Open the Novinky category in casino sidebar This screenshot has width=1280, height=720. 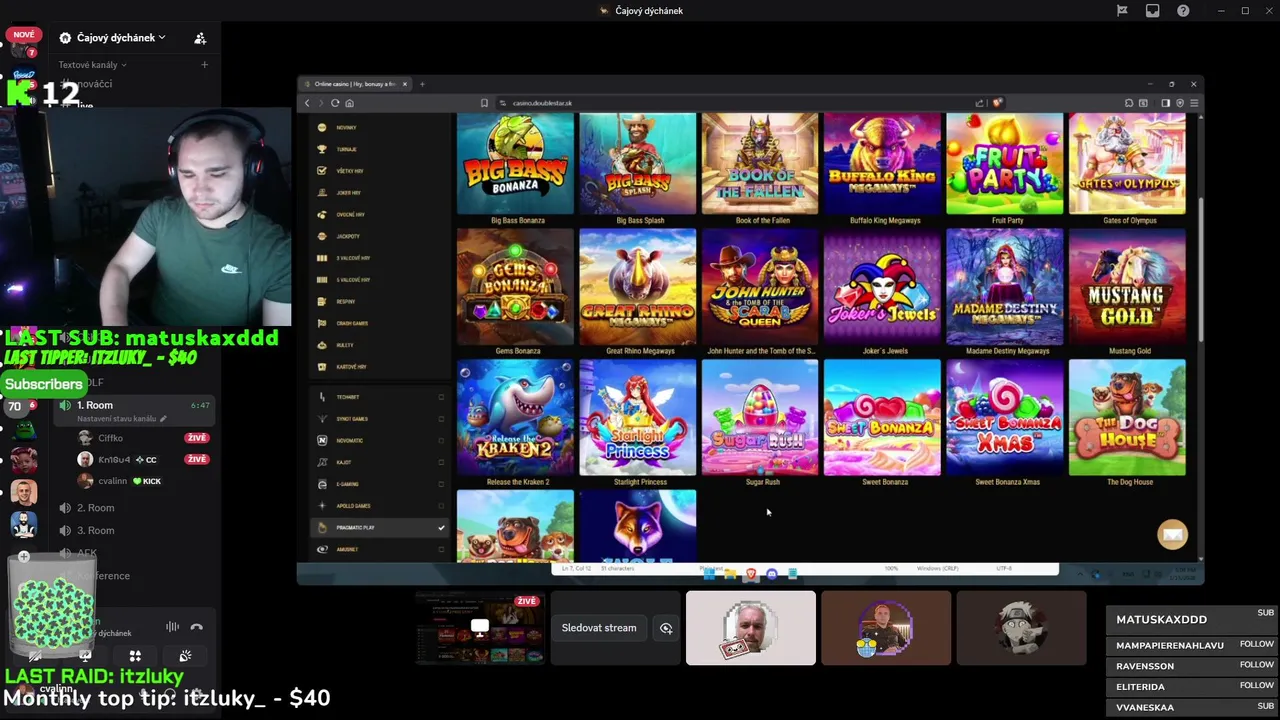[x=346, y=128]
